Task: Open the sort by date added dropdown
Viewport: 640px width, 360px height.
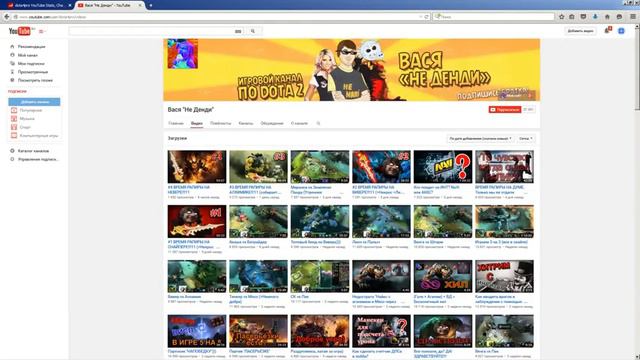Action: pyautogui.click(x=480, y=139)
